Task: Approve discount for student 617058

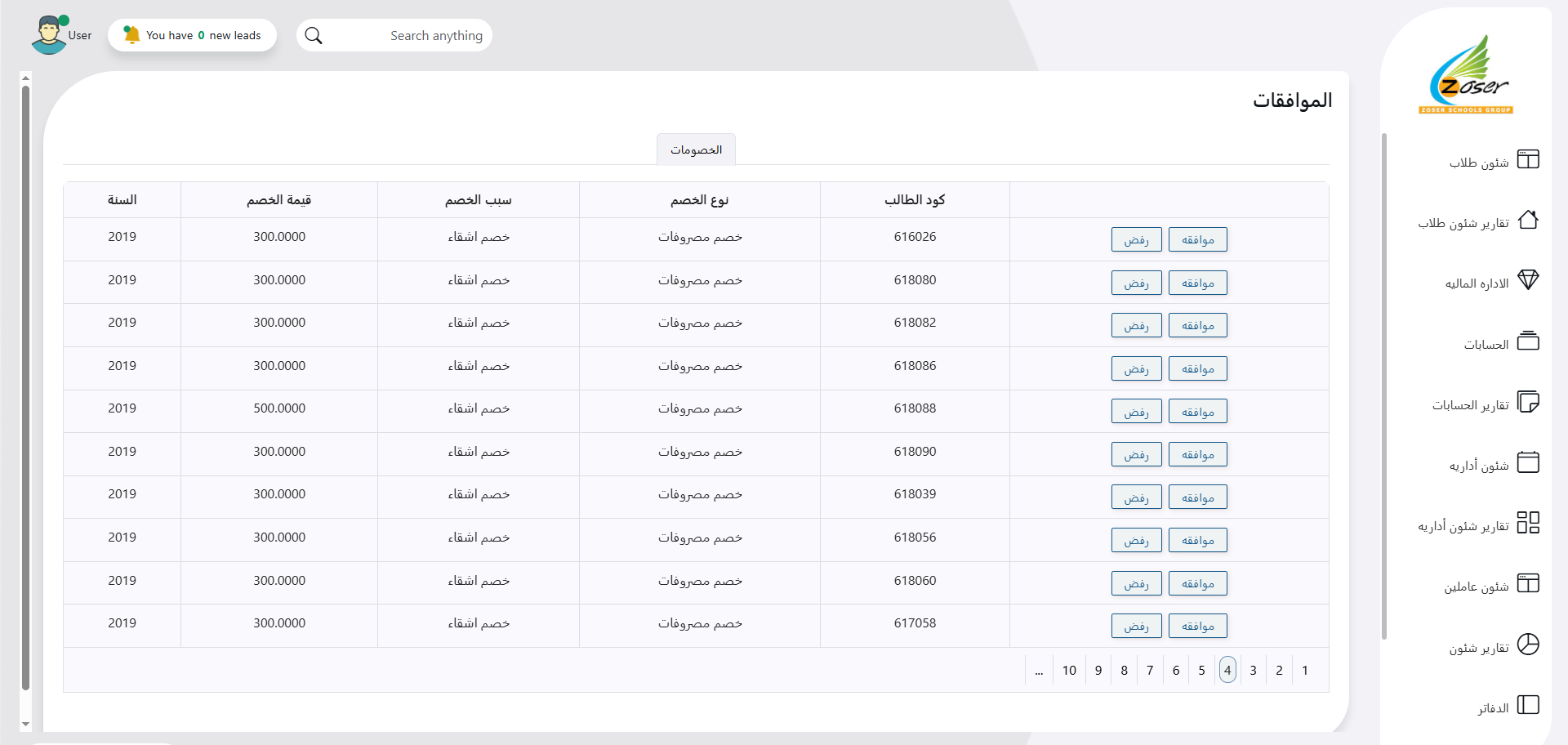Action: point(1197,627)
